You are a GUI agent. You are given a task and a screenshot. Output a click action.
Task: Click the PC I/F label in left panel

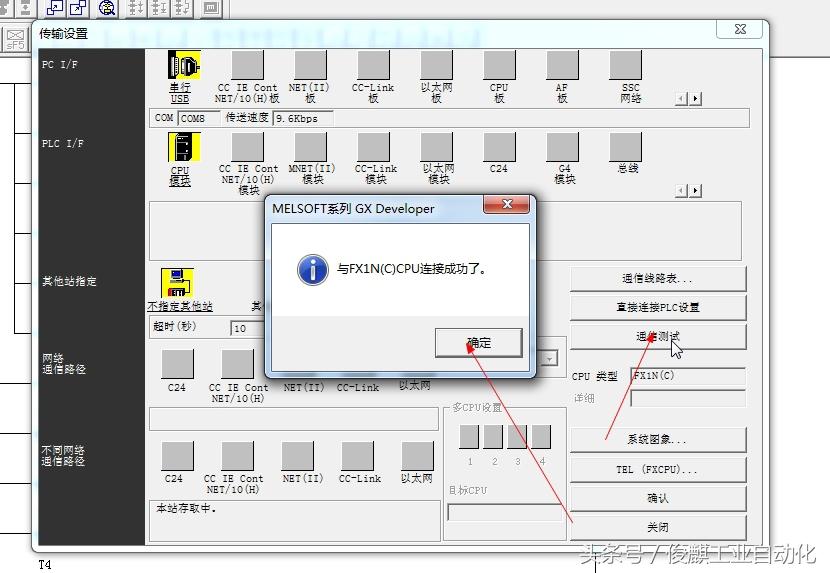pyautogui.click(x=60, y=65)
